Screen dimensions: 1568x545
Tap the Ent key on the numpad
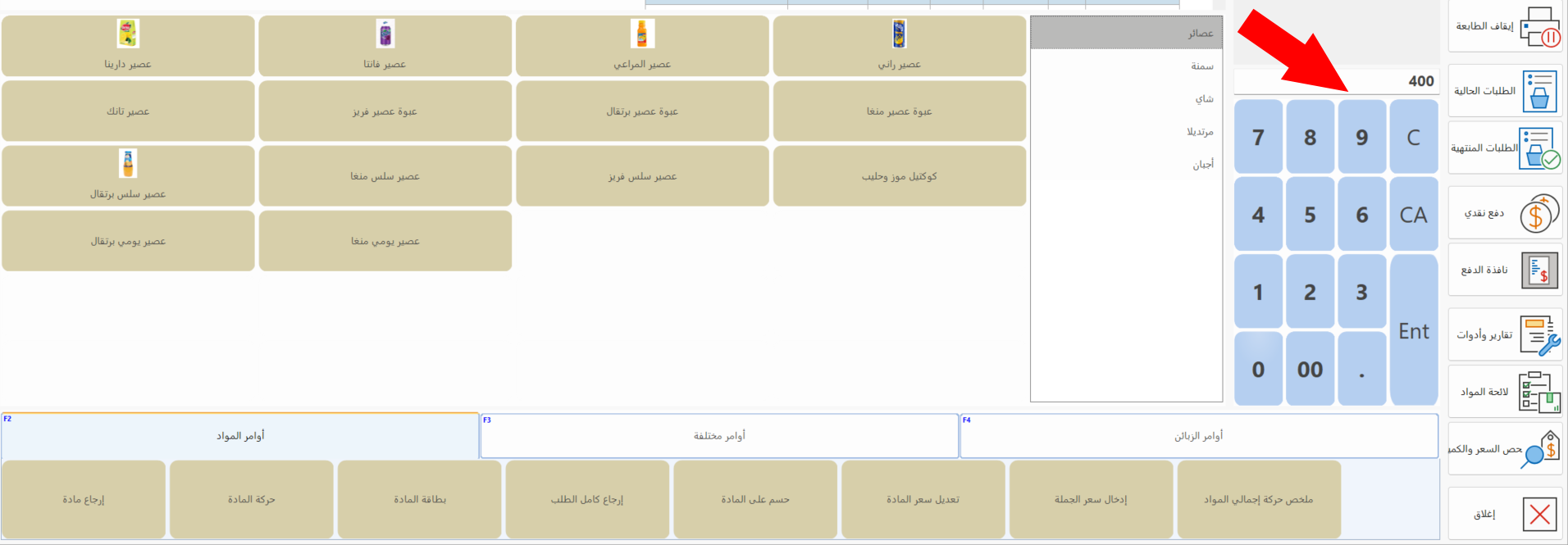click(x=1414, y=330)
